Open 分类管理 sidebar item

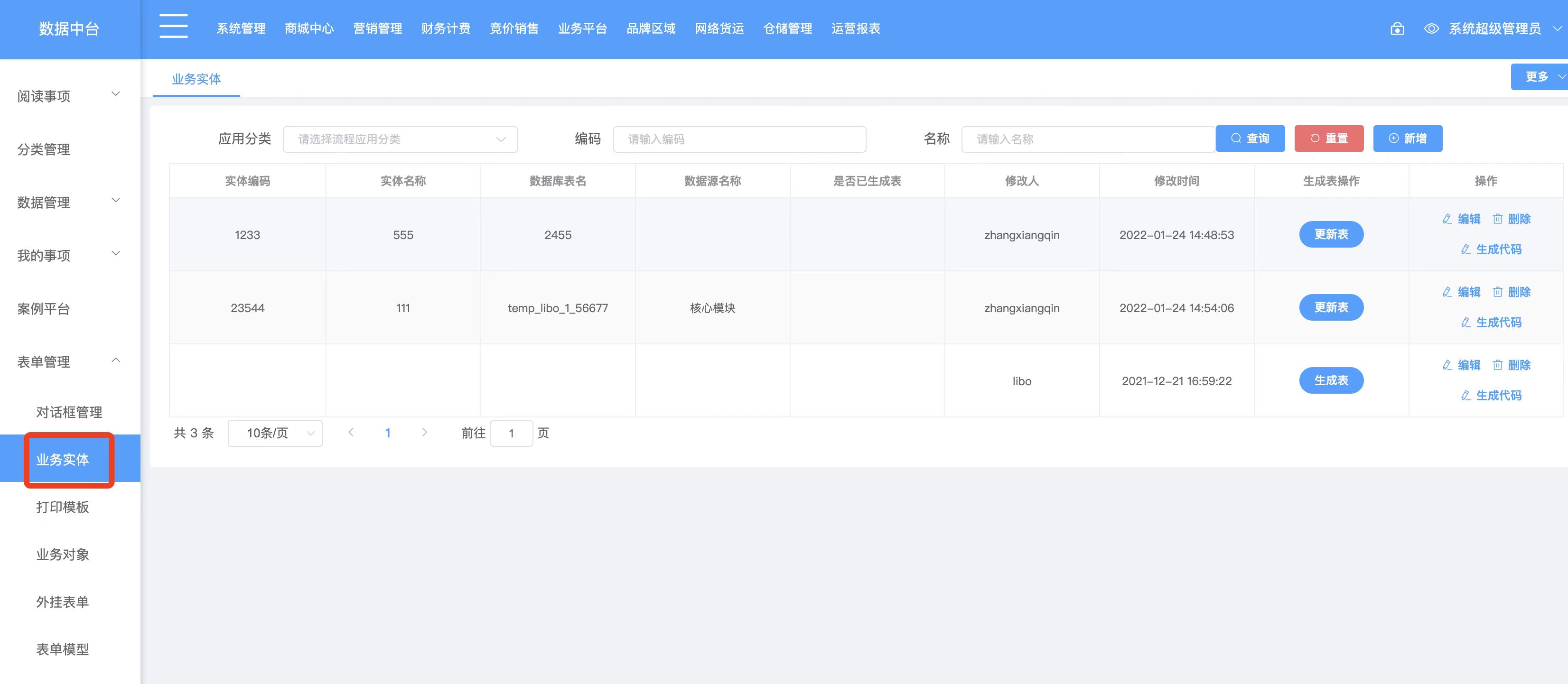click(70, 149)
